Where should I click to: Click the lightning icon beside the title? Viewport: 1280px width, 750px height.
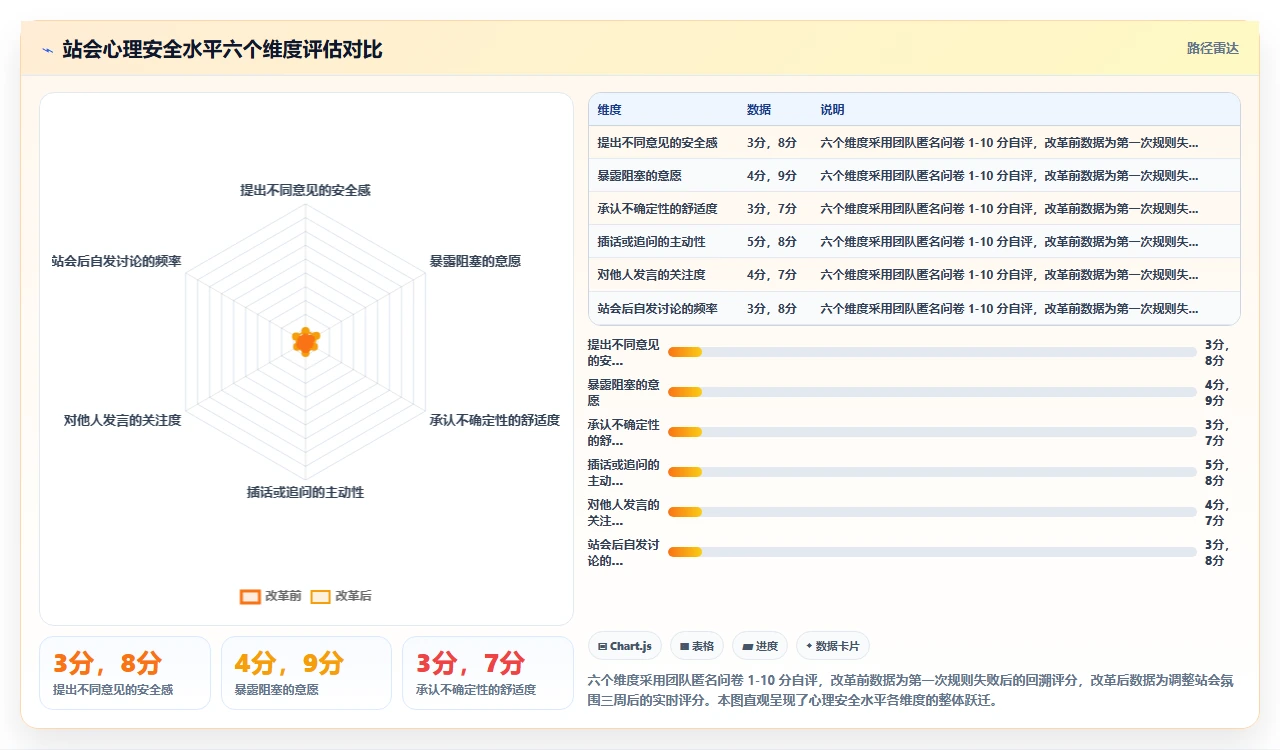coord(47,50)
